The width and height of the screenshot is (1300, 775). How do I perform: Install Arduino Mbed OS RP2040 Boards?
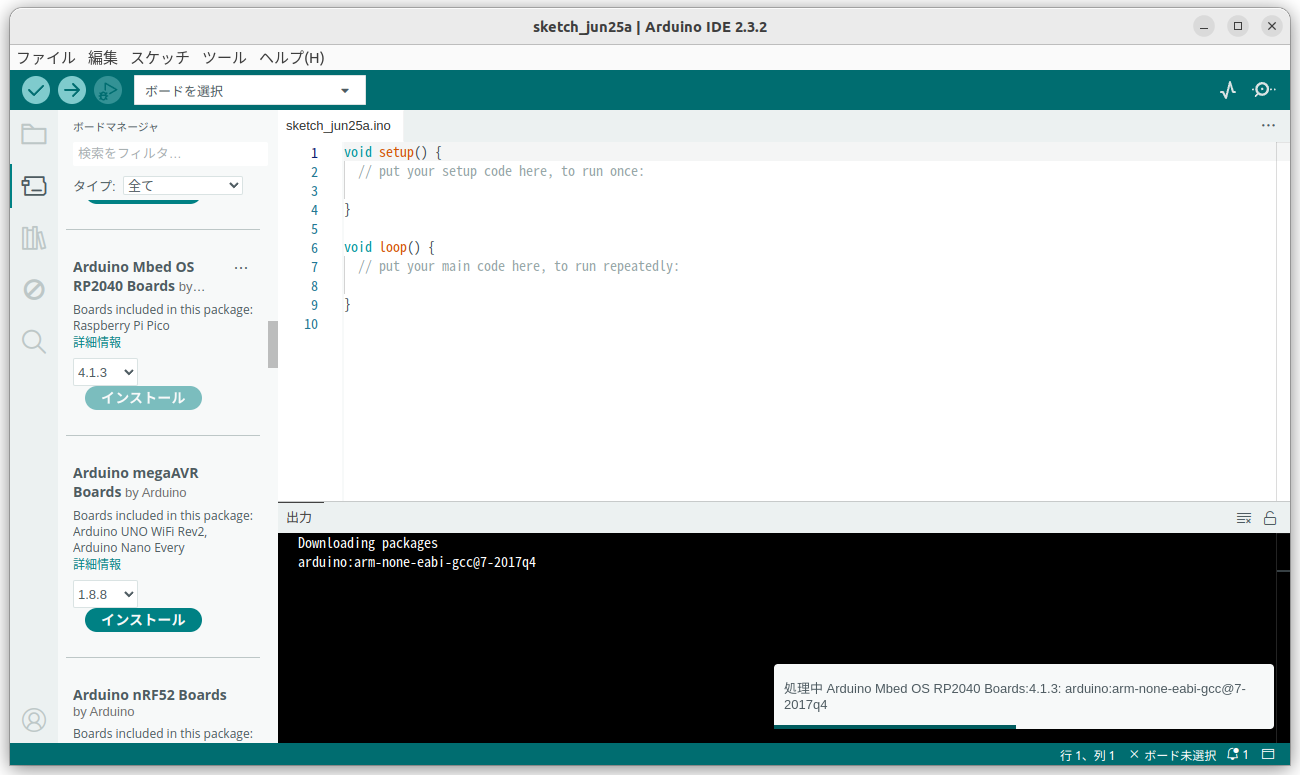click(142, 397)
